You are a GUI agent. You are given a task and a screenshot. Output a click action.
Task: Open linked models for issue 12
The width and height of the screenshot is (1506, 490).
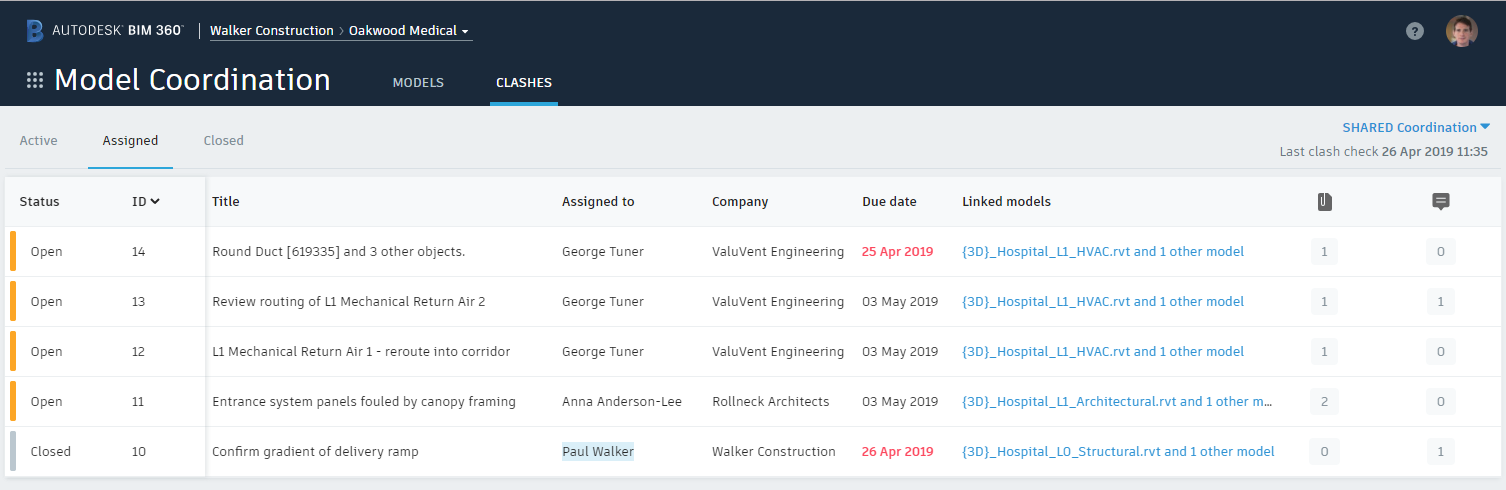click(x=1103, y=352)
